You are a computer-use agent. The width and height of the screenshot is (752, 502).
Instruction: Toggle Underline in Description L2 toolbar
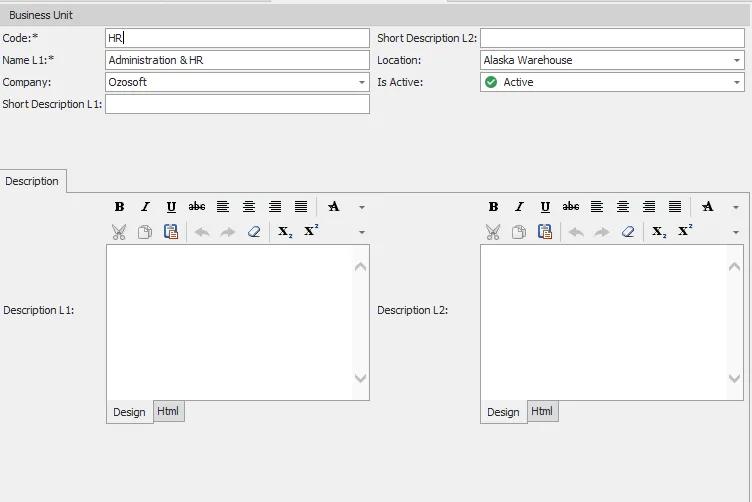(x=545, y=207)
